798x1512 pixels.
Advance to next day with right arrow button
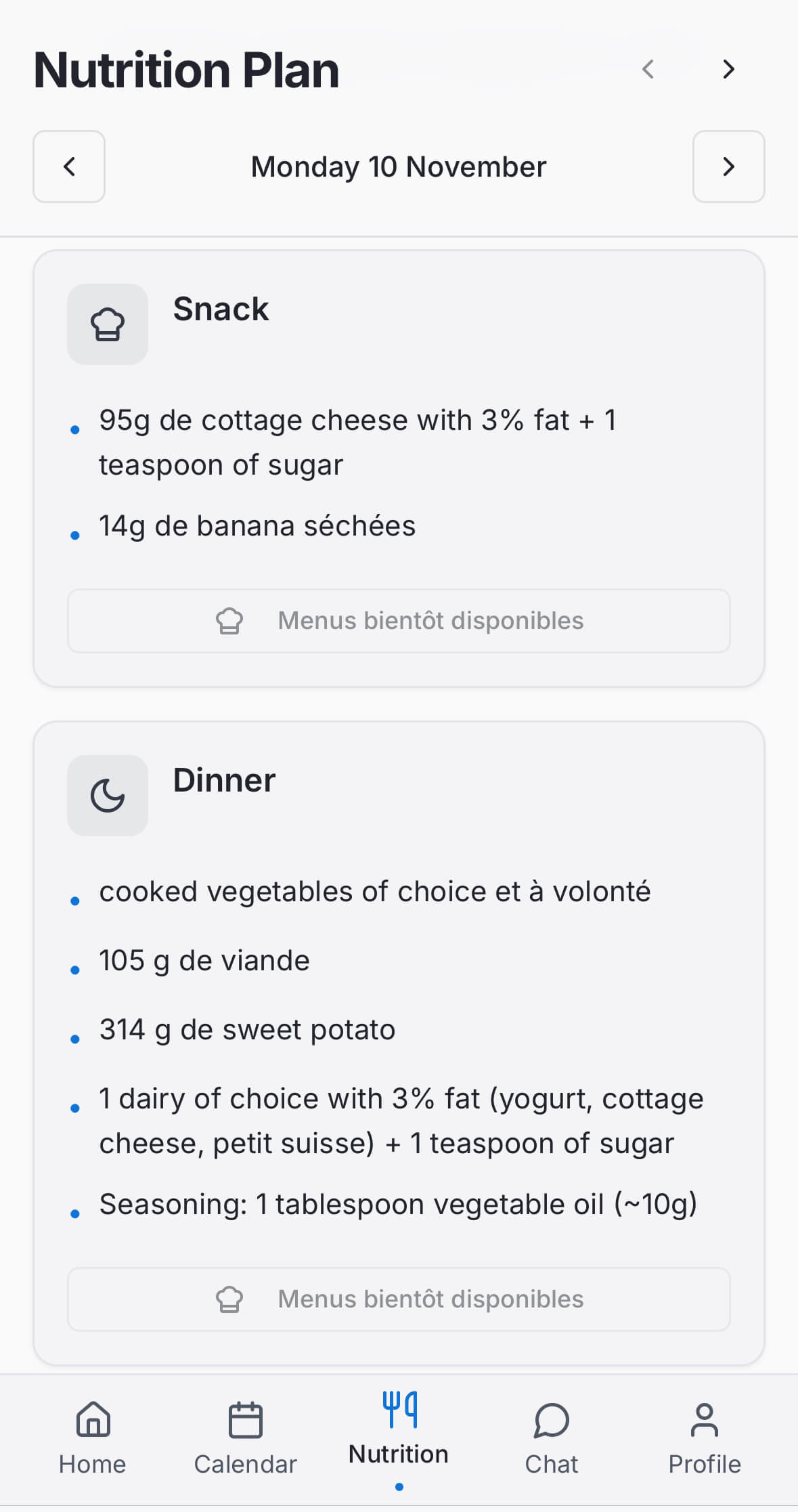pyautogui.click(x=728, y=167)
